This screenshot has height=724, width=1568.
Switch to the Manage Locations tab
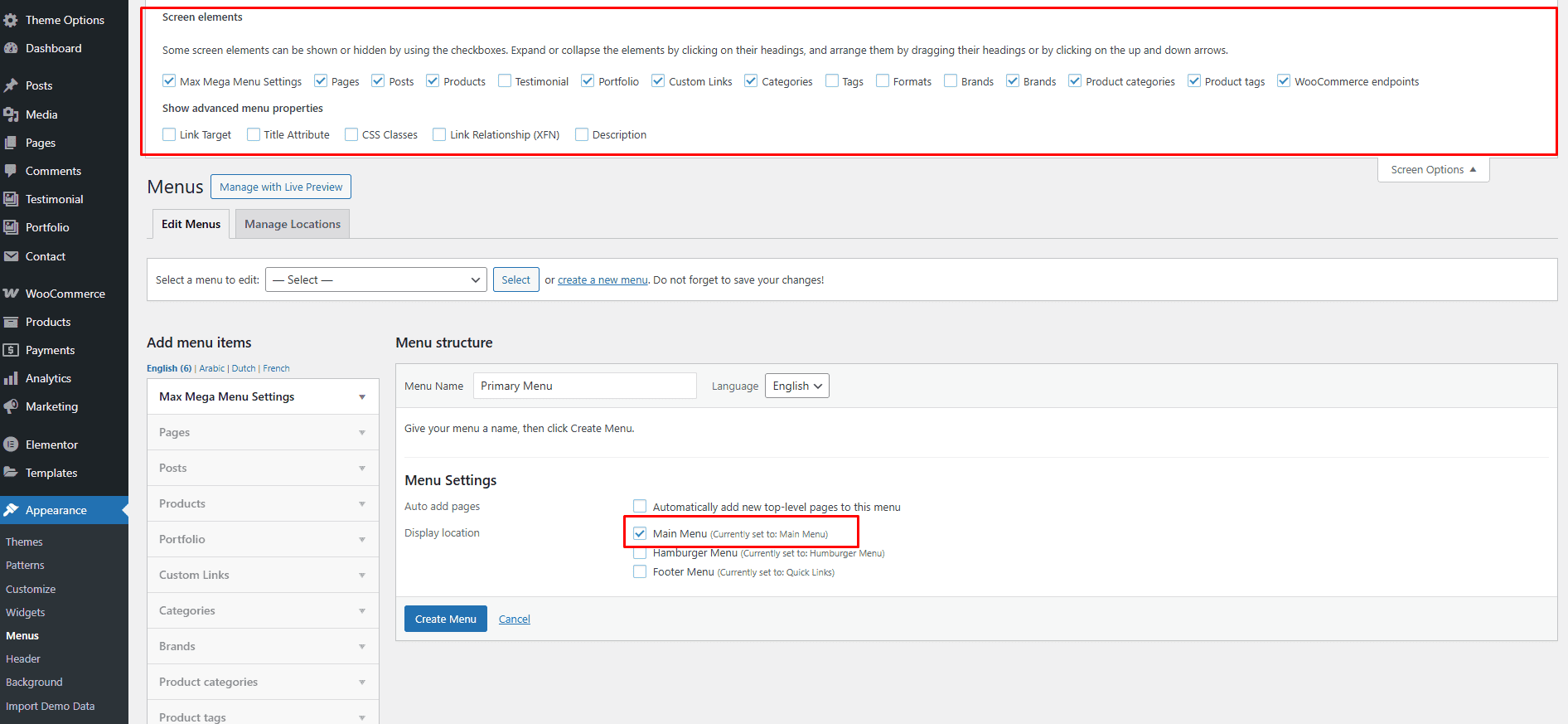293,224
